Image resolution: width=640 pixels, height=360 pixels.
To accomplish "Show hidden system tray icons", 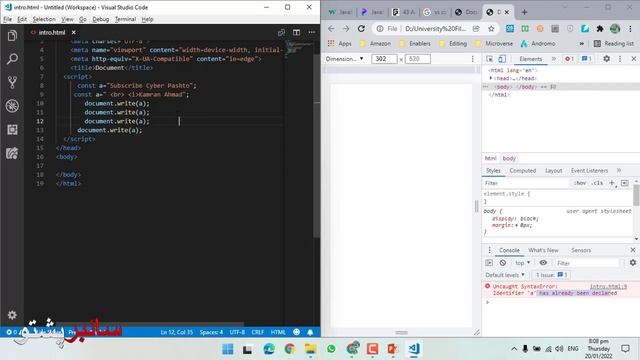I will (514, 349).
